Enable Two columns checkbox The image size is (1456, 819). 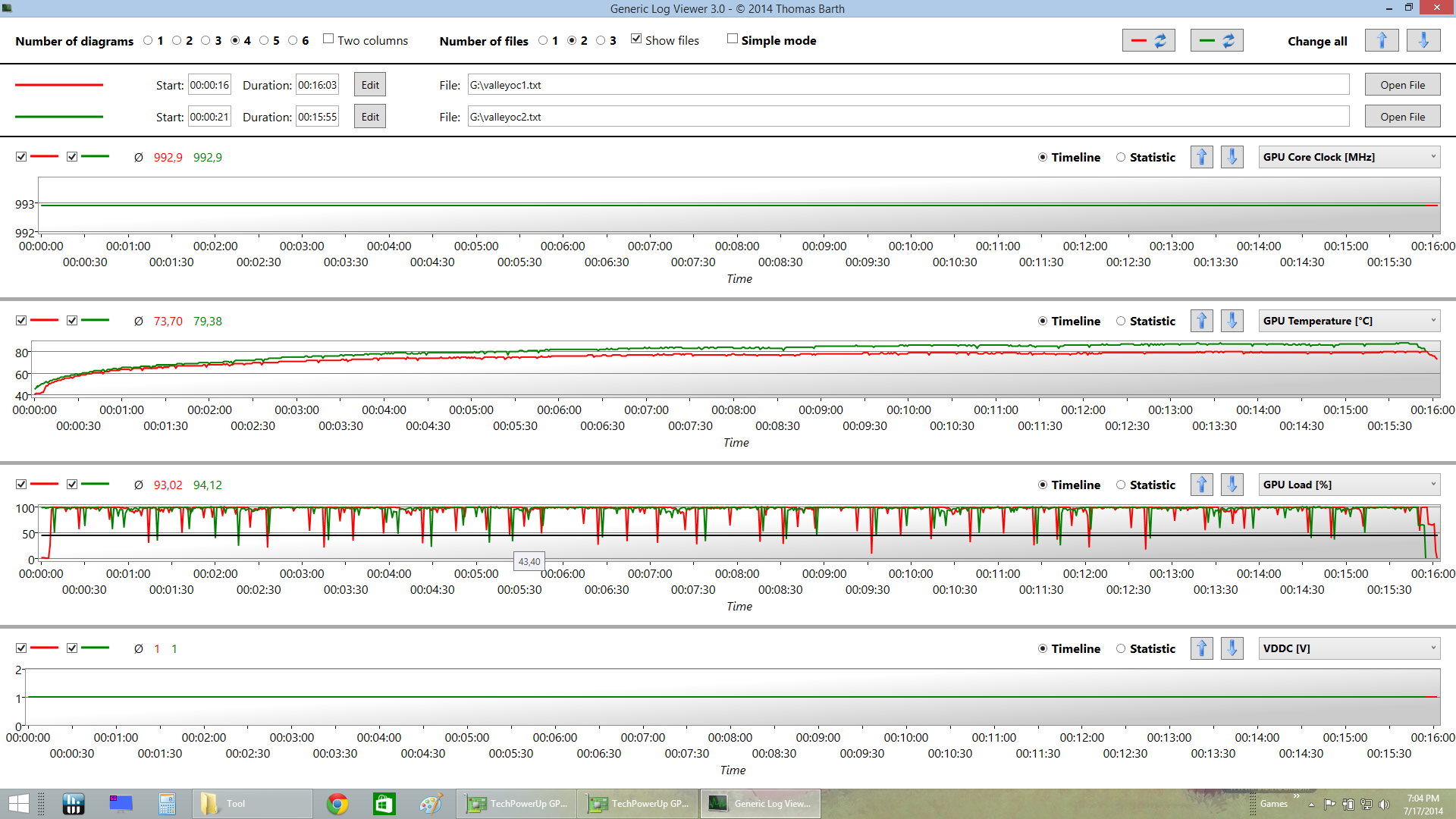[328, 39]
